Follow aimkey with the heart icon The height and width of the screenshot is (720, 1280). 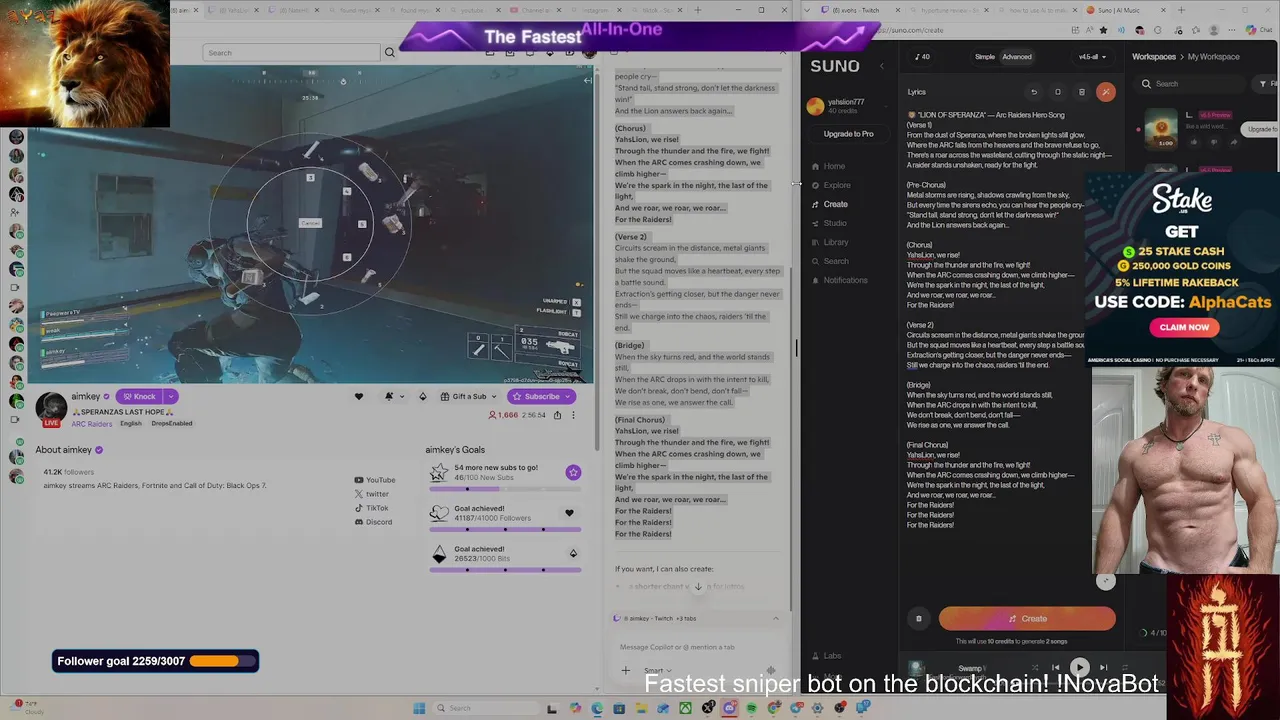[x=359, y=397]
